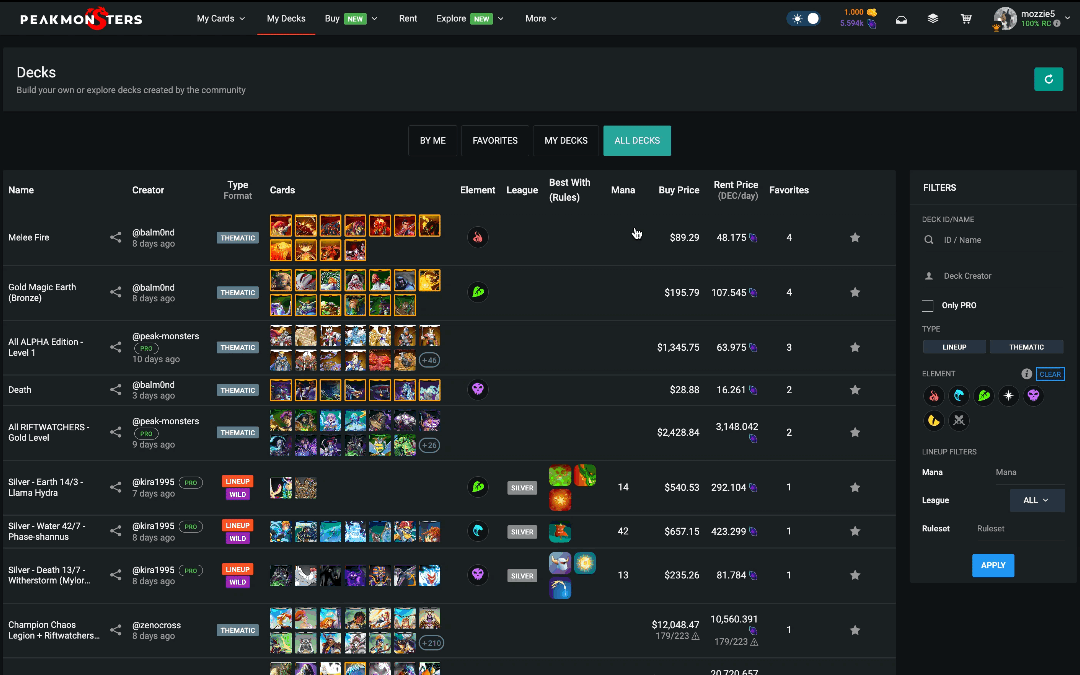
Task: Switch to MY DECKS tab
Action: click(565, 141)
